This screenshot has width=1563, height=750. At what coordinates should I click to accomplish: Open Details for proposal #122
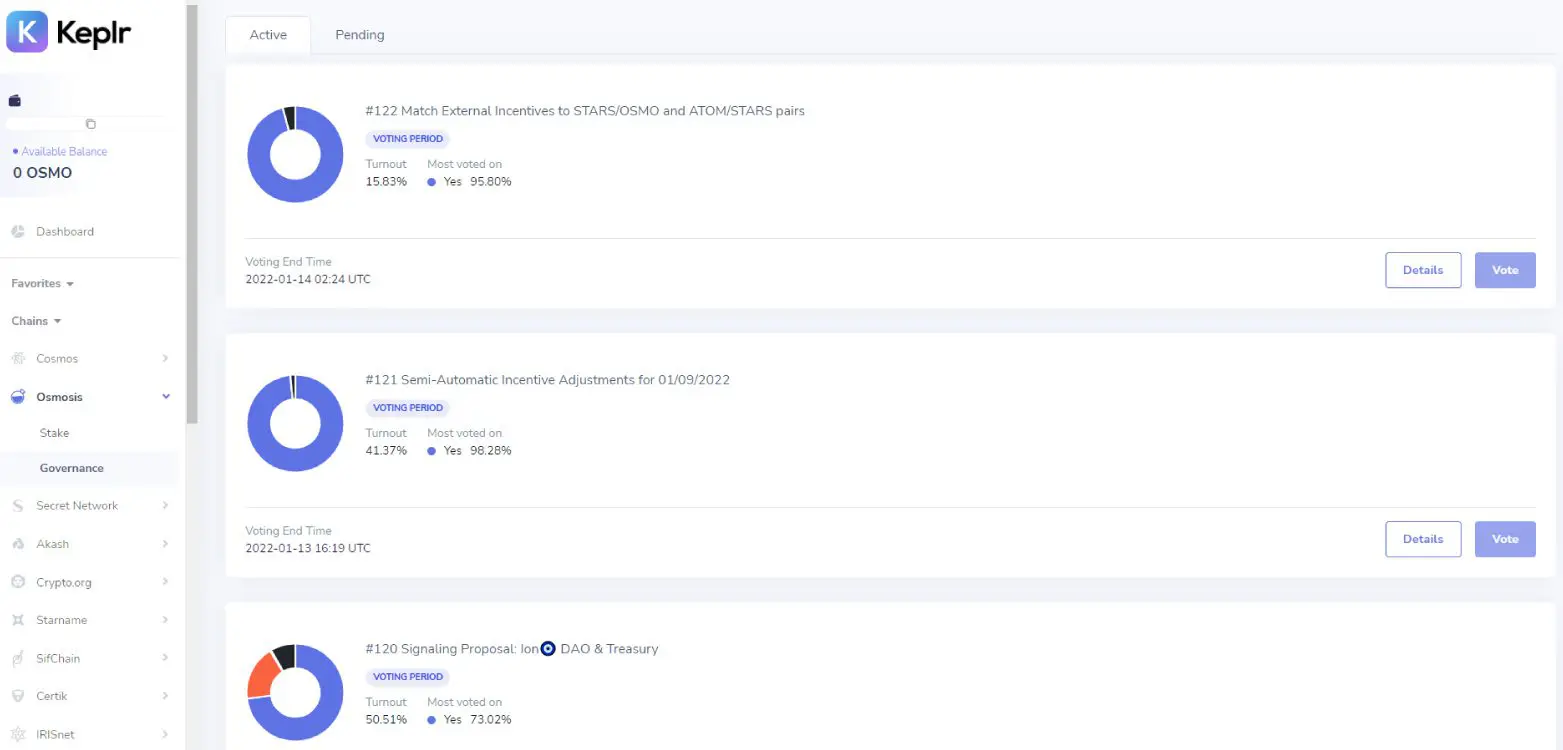[1423, 270]
